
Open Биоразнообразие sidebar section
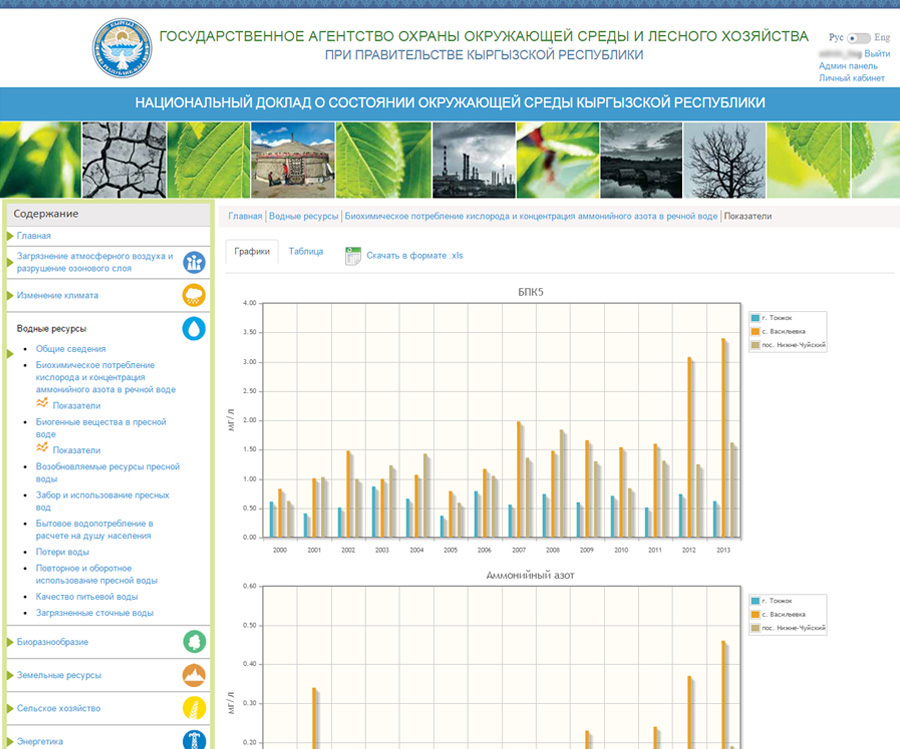(x=53, y=642)
